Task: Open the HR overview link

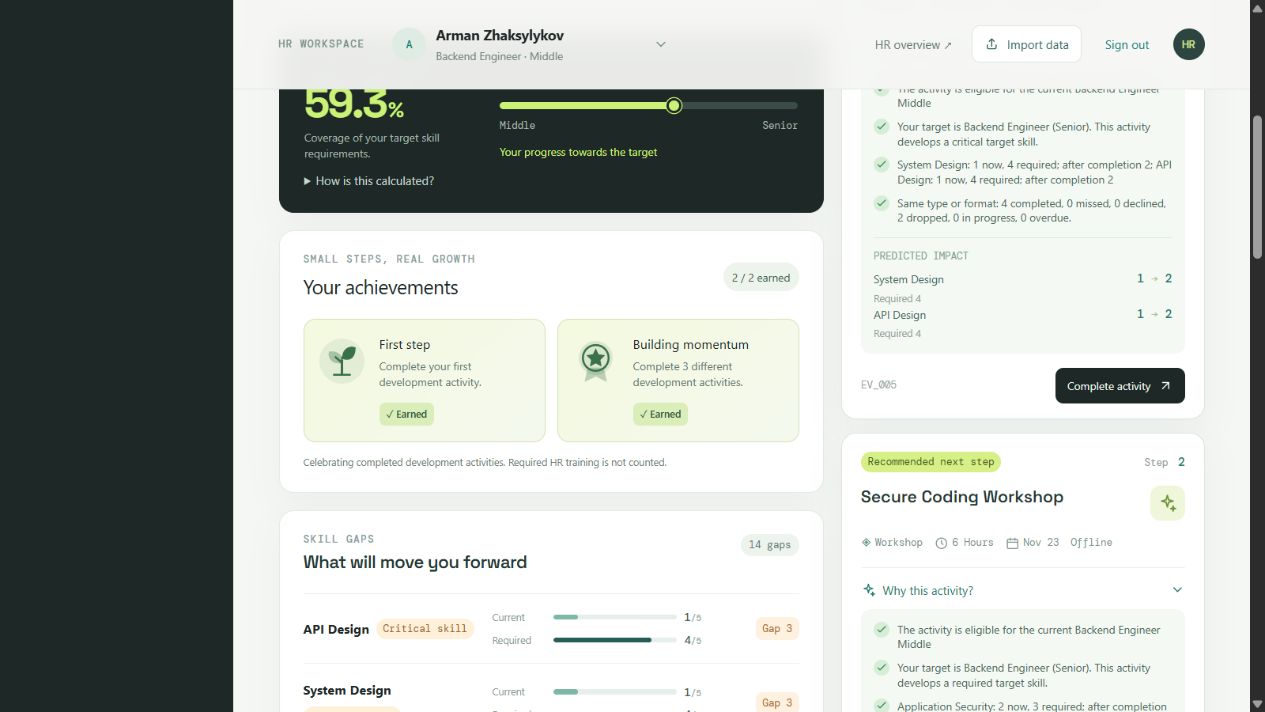Action: tap(913, 45)
